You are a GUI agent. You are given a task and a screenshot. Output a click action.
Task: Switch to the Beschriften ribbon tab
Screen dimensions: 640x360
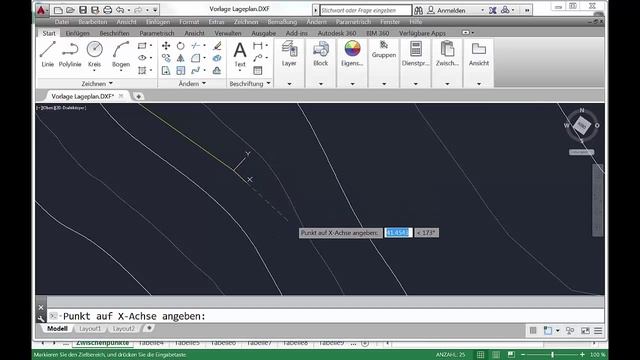[114, 33]
